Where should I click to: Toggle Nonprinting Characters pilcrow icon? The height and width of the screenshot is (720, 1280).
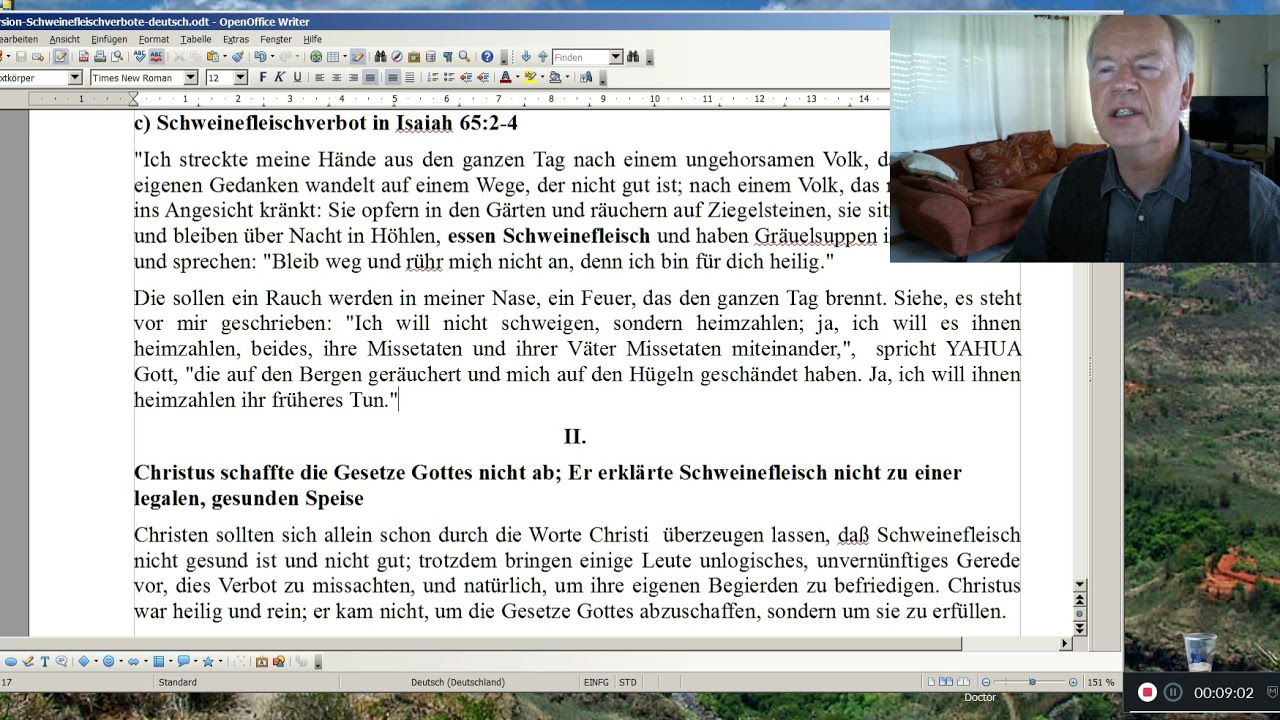(x=448, y=57)
